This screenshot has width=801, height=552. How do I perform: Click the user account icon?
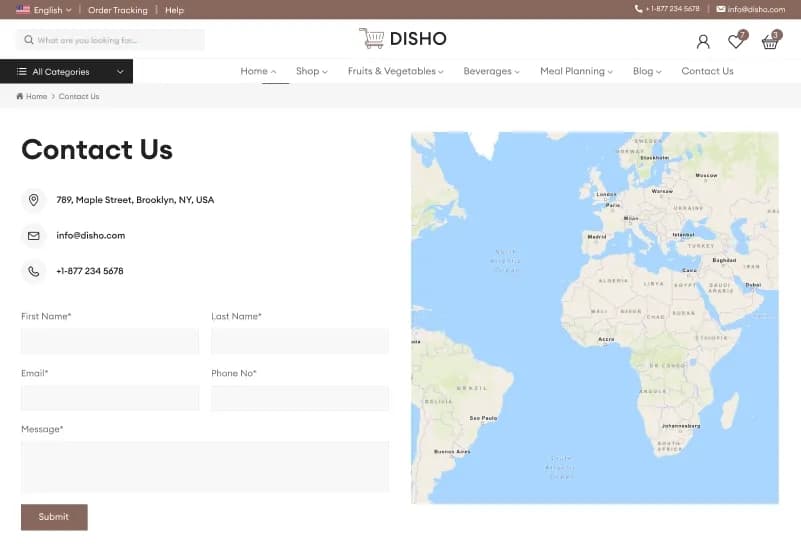[703, 41]
